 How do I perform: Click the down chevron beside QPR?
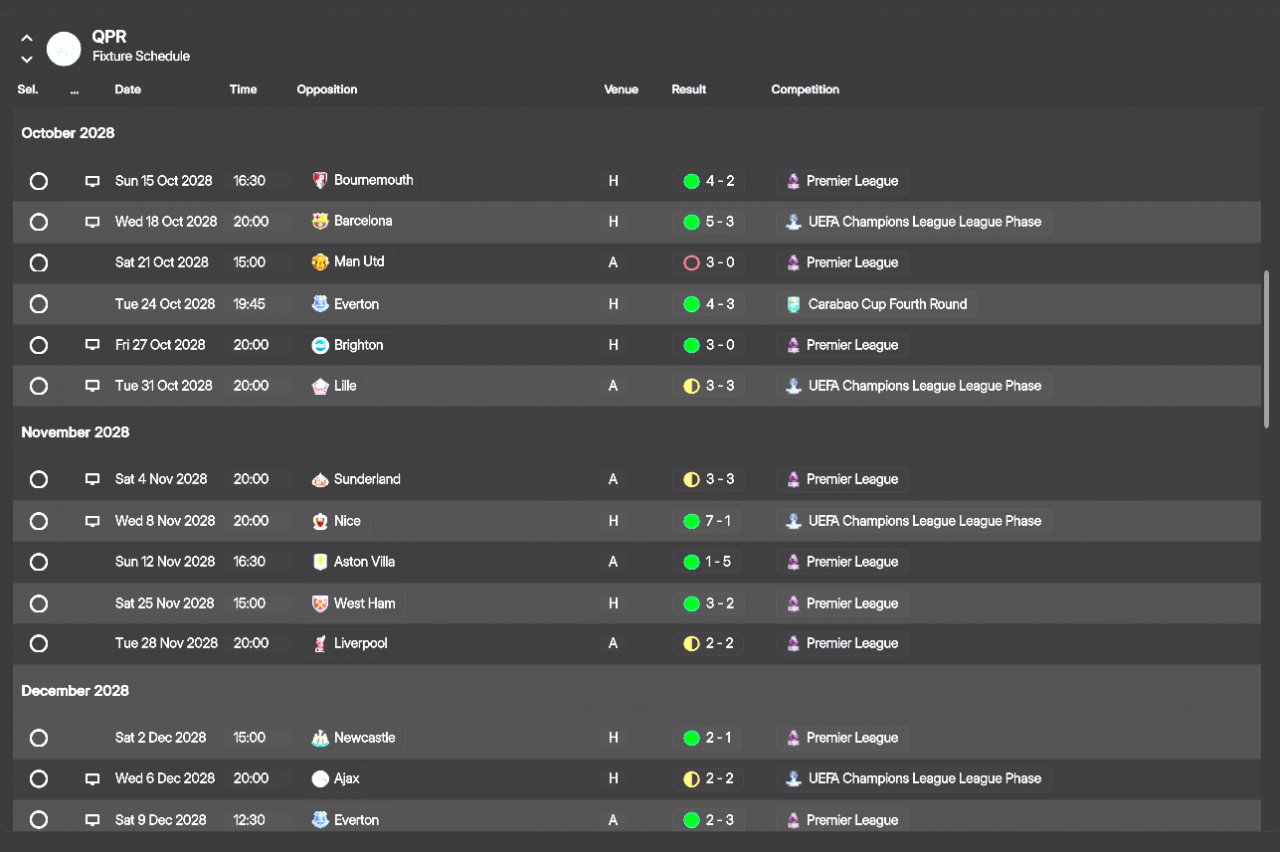point(27,59)
